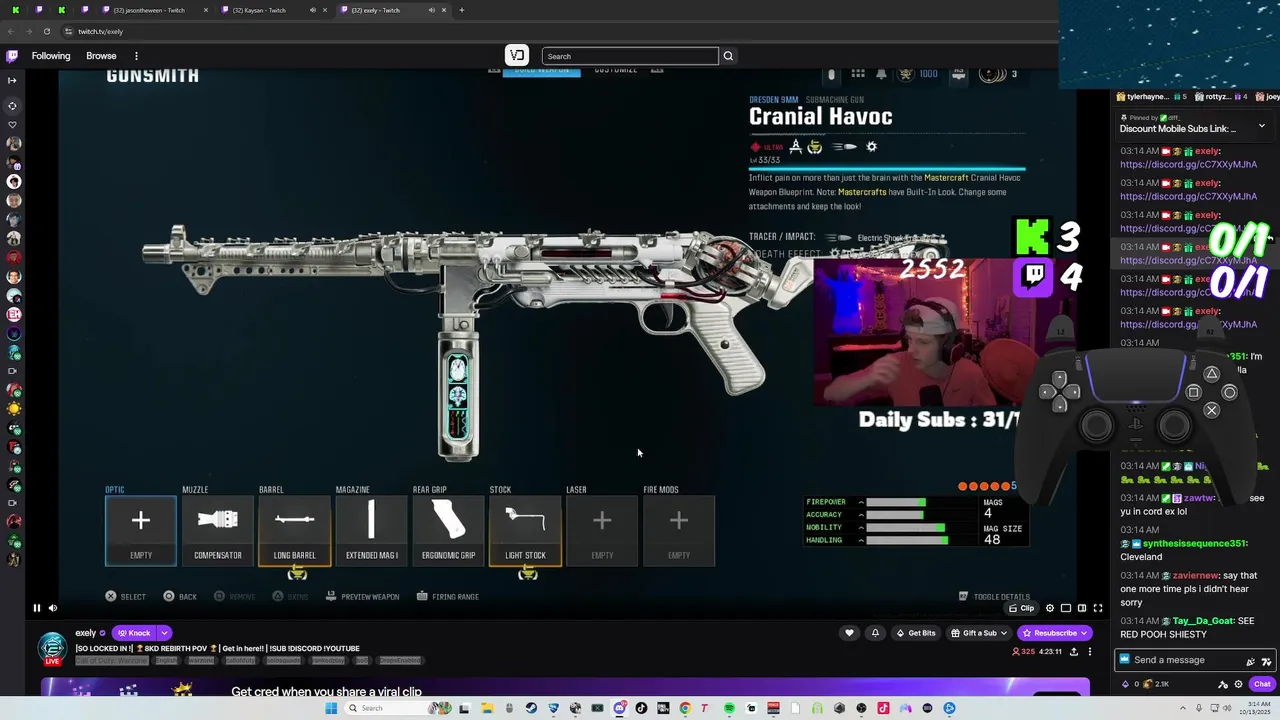
Task: Click the browser back arrow
Action: [12, 31]
